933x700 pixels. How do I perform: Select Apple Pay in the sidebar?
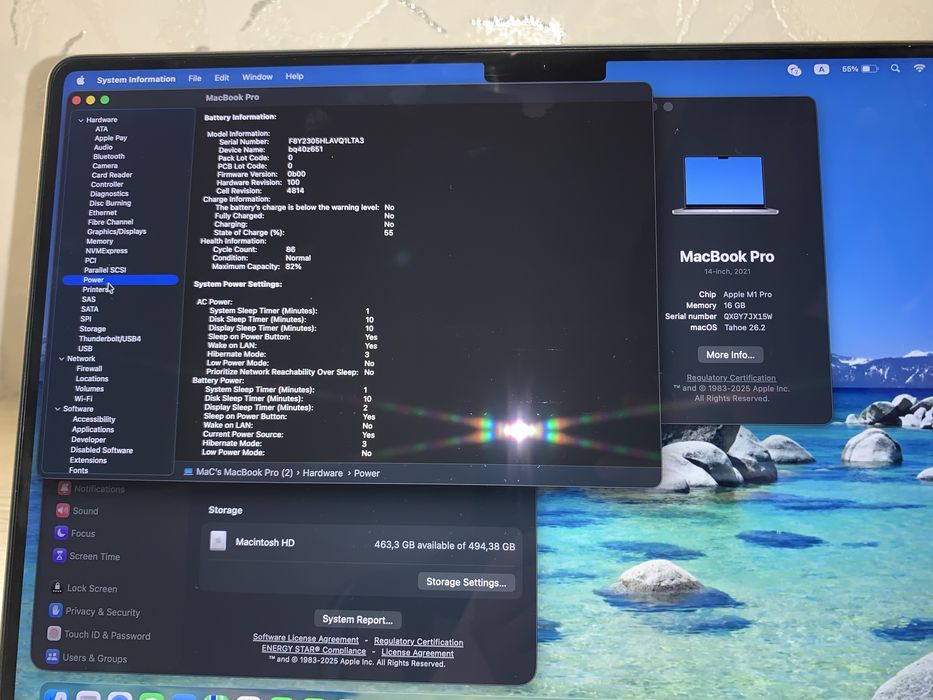click(111, 138)
